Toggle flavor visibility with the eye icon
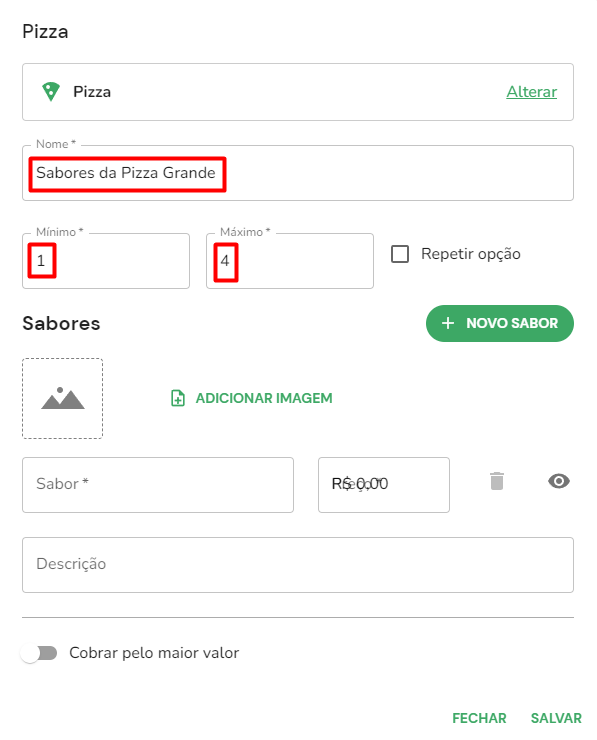Screen dimensions: 597x740 coord(559,481)
